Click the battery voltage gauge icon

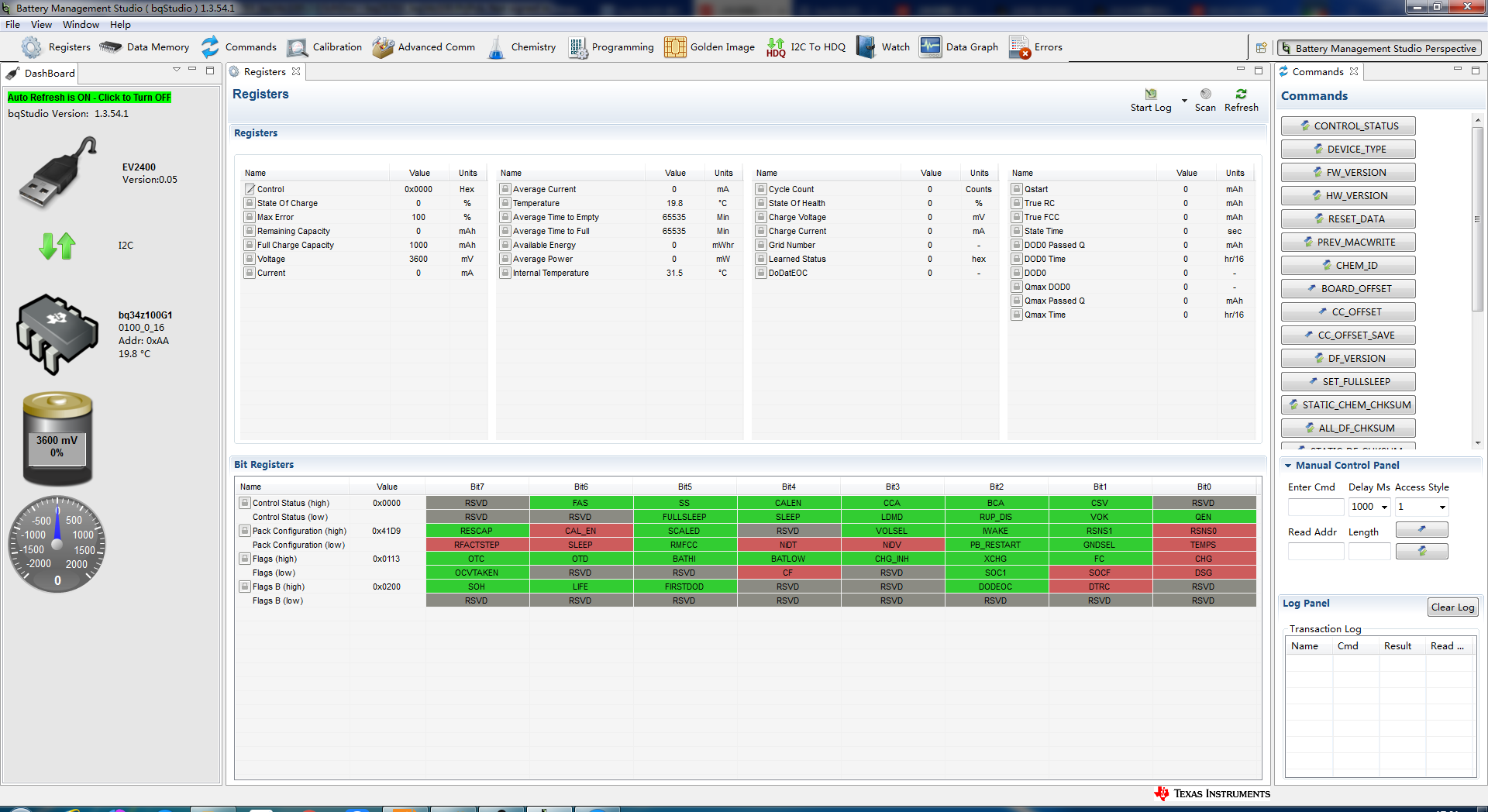57,438
